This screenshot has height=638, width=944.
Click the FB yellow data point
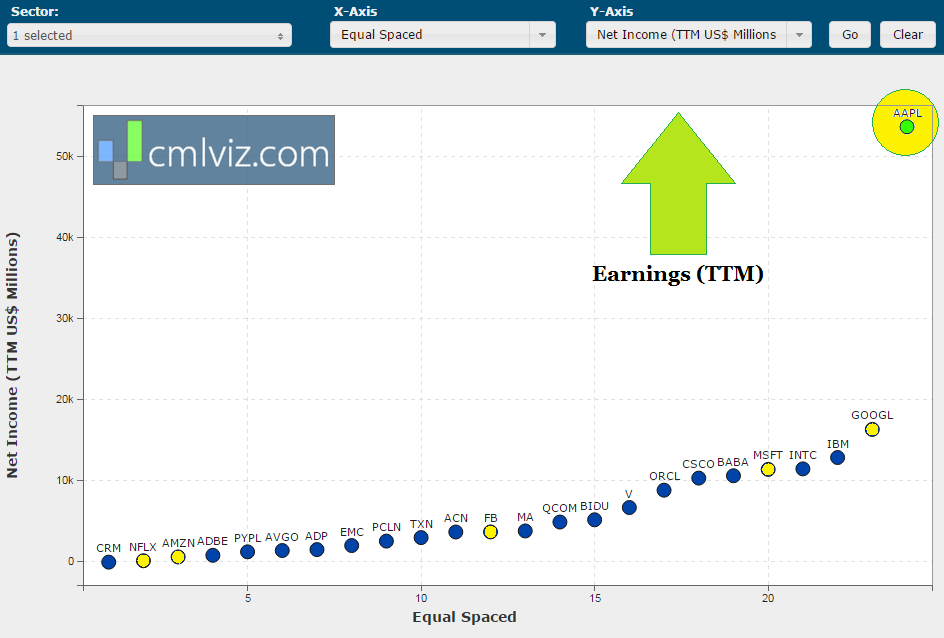491,532
